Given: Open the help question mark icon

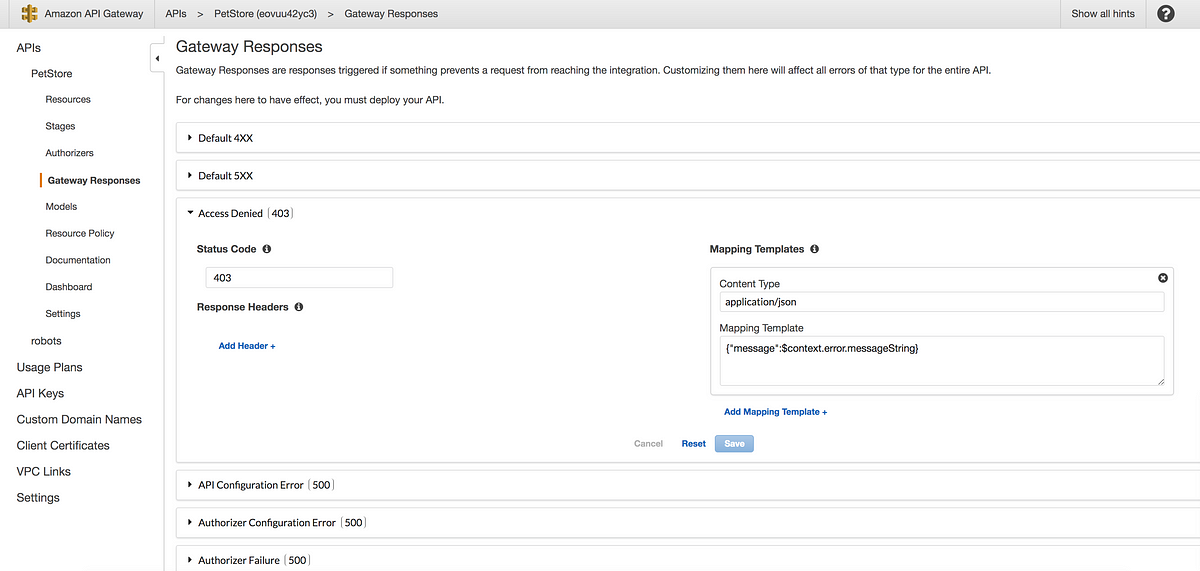Looking at the screenshot, I should coord(1166,14).
